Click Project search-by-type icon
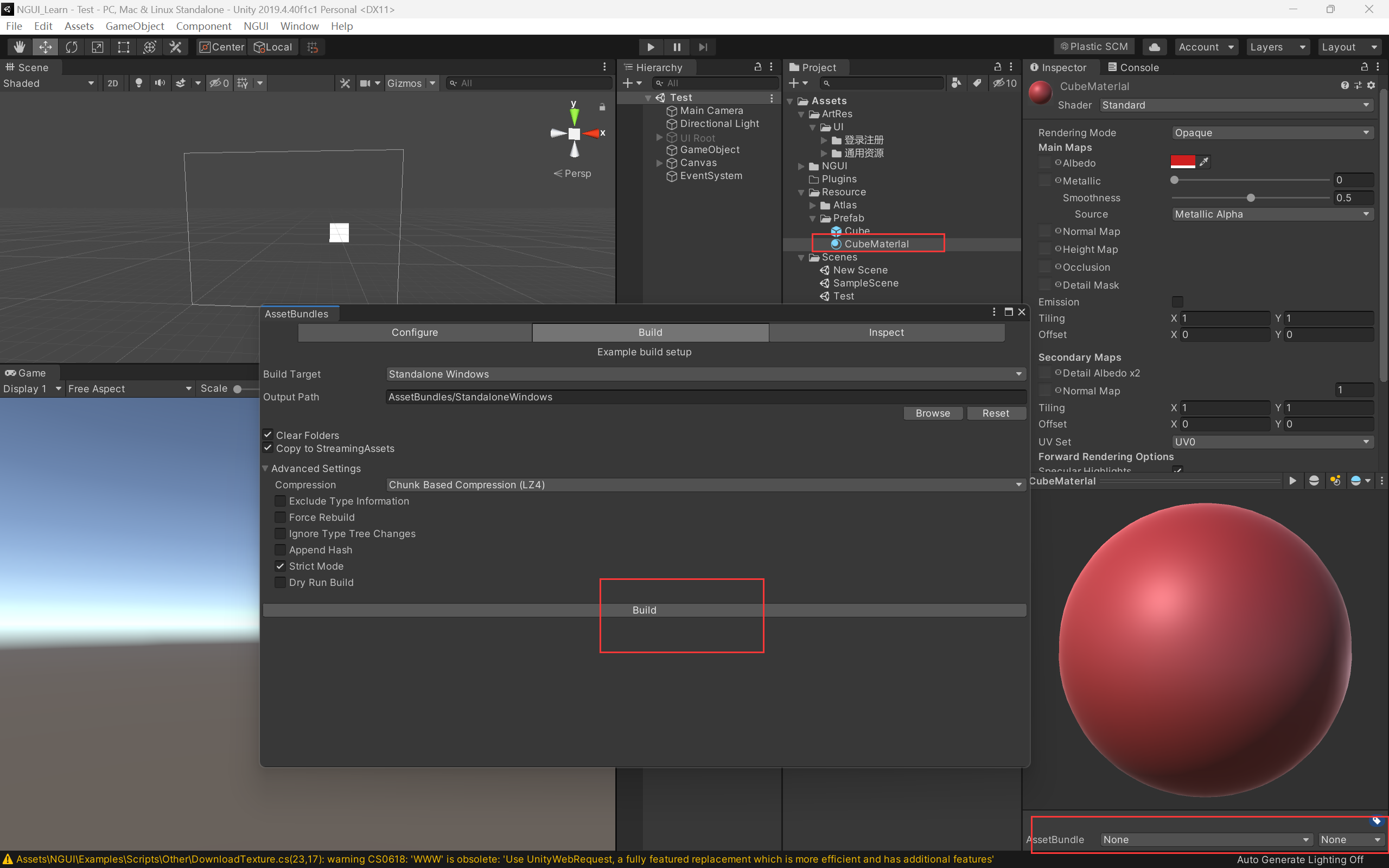The height and width of the screenshot is (868, 1389). point(956,83)
